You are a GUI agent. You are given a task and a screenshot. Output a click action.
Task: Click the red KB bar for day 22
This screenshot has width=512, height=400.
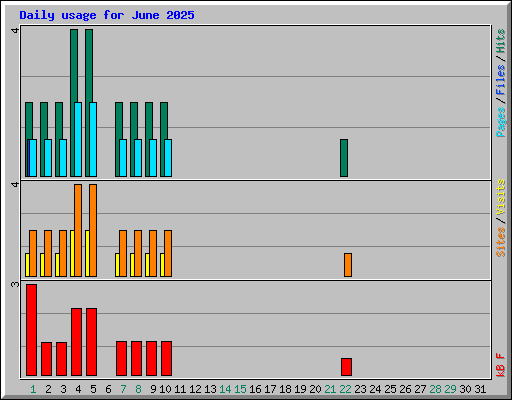point(346,367)
